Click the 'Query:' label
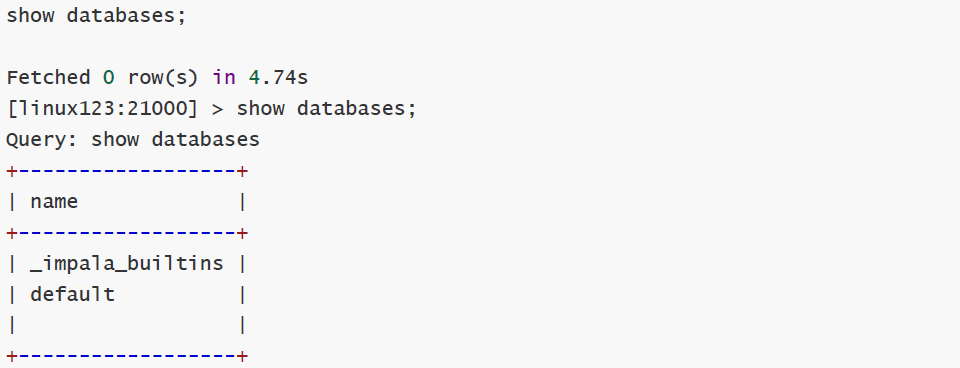Screen dimensions: 960x368 pyautogui.click(x=42, y=140)
